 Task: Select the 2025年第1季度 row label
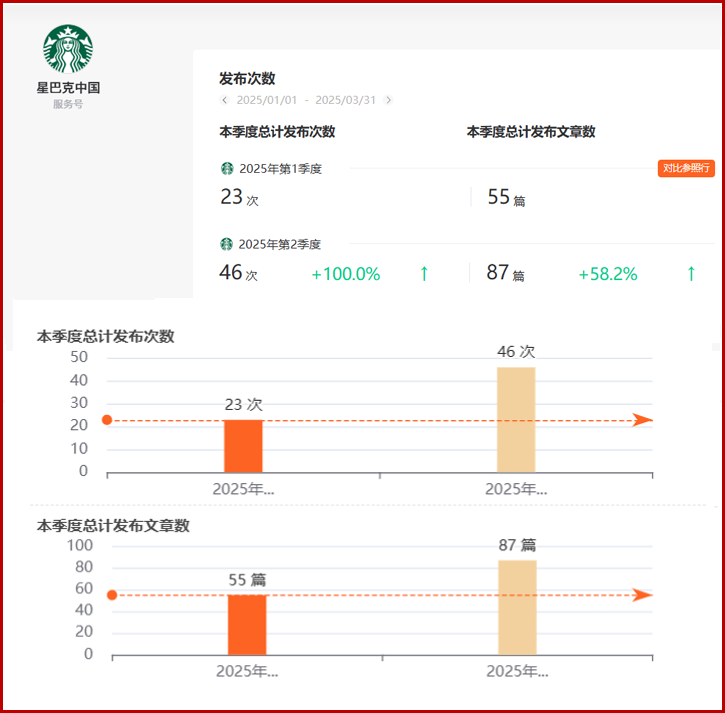click(280, 169)
